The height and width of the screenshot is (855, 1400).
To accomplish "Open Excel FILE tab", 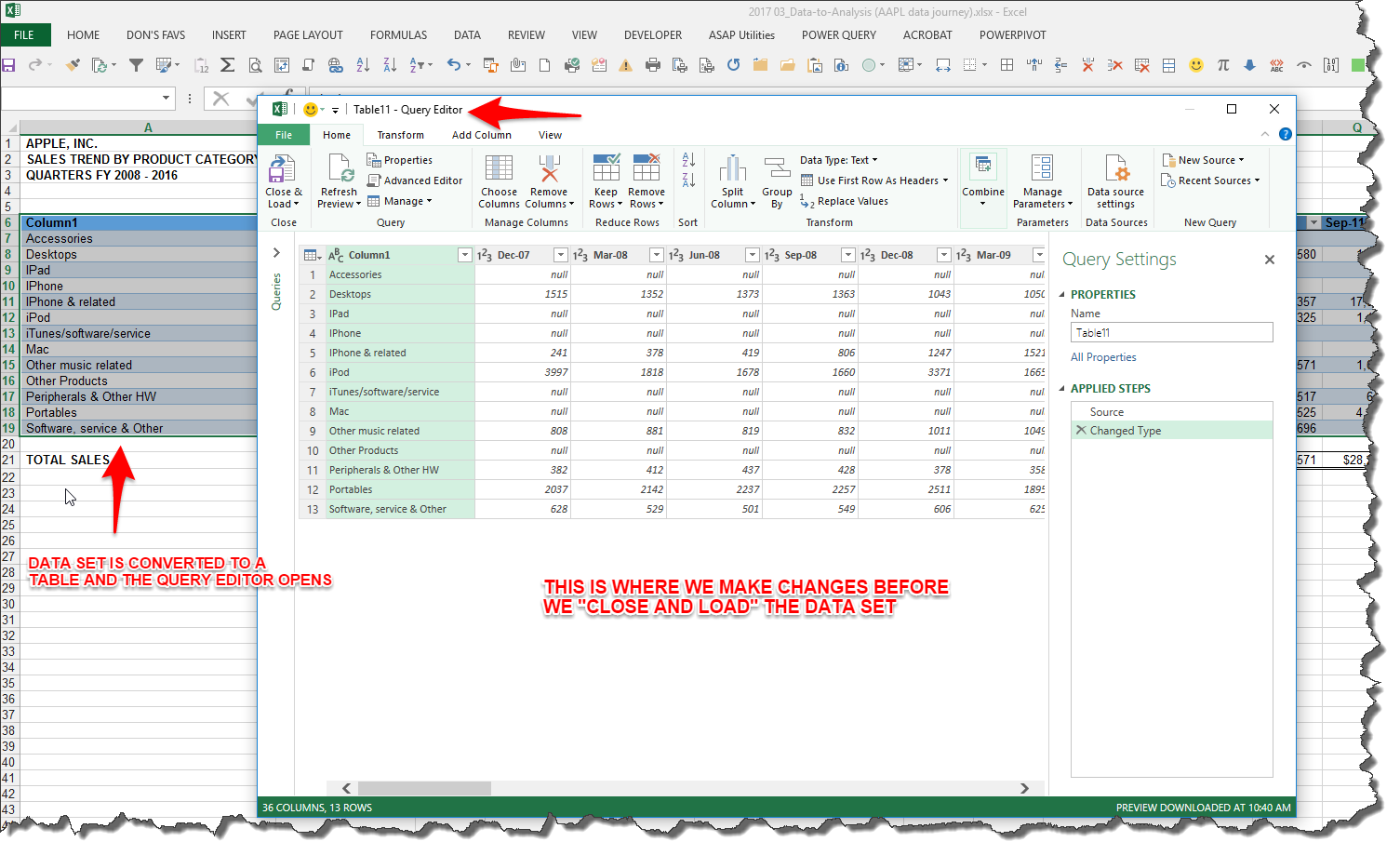I will click(24, 35).
